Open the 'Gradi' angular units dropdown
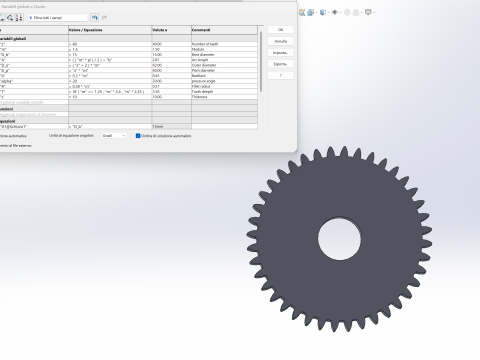Viewport: 480px width, 360px height. 114,136
